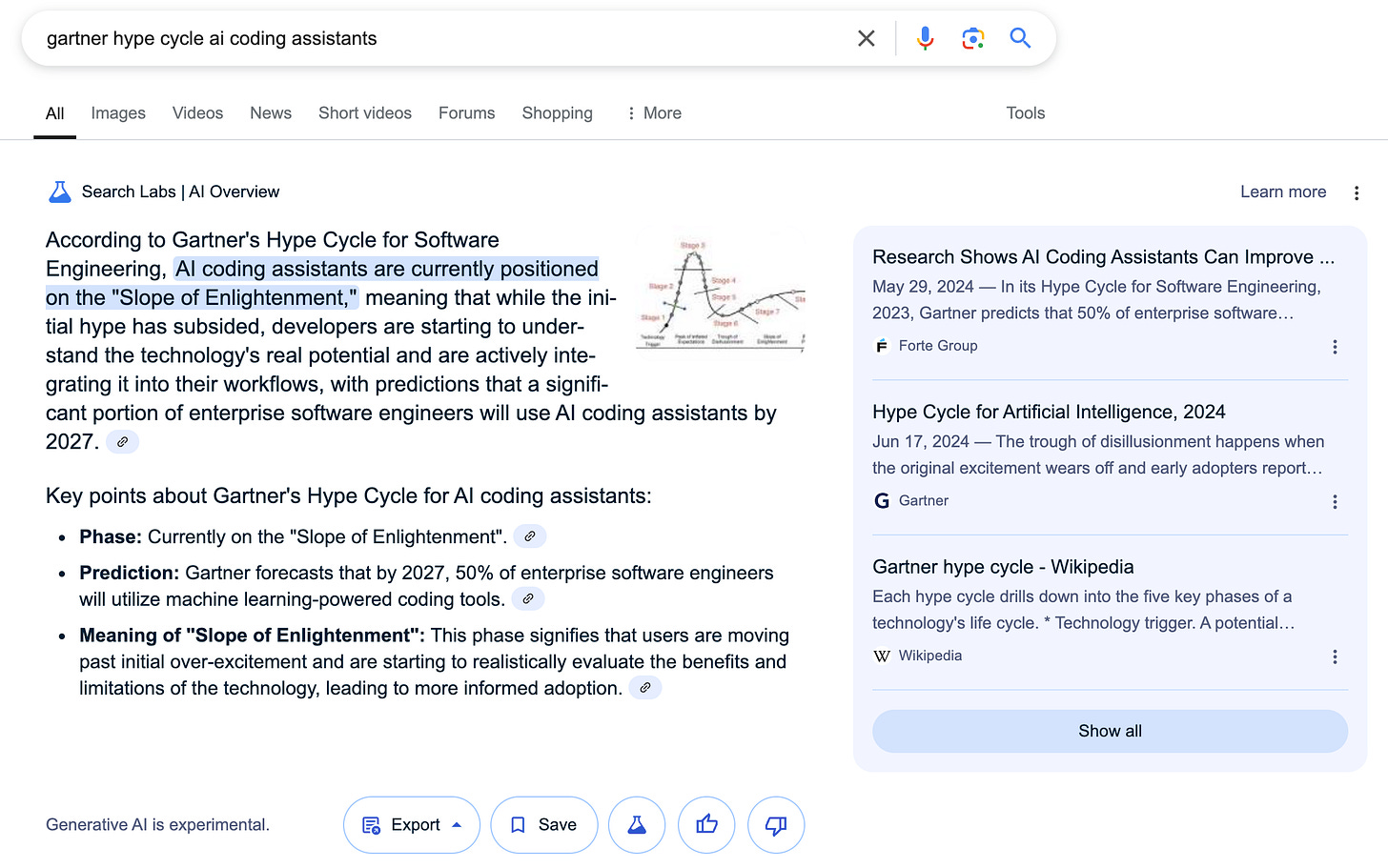The width and height of the screenshot is (1388, 868).
Task: Open source link next to Phase bullet
Action: [530, 536]
